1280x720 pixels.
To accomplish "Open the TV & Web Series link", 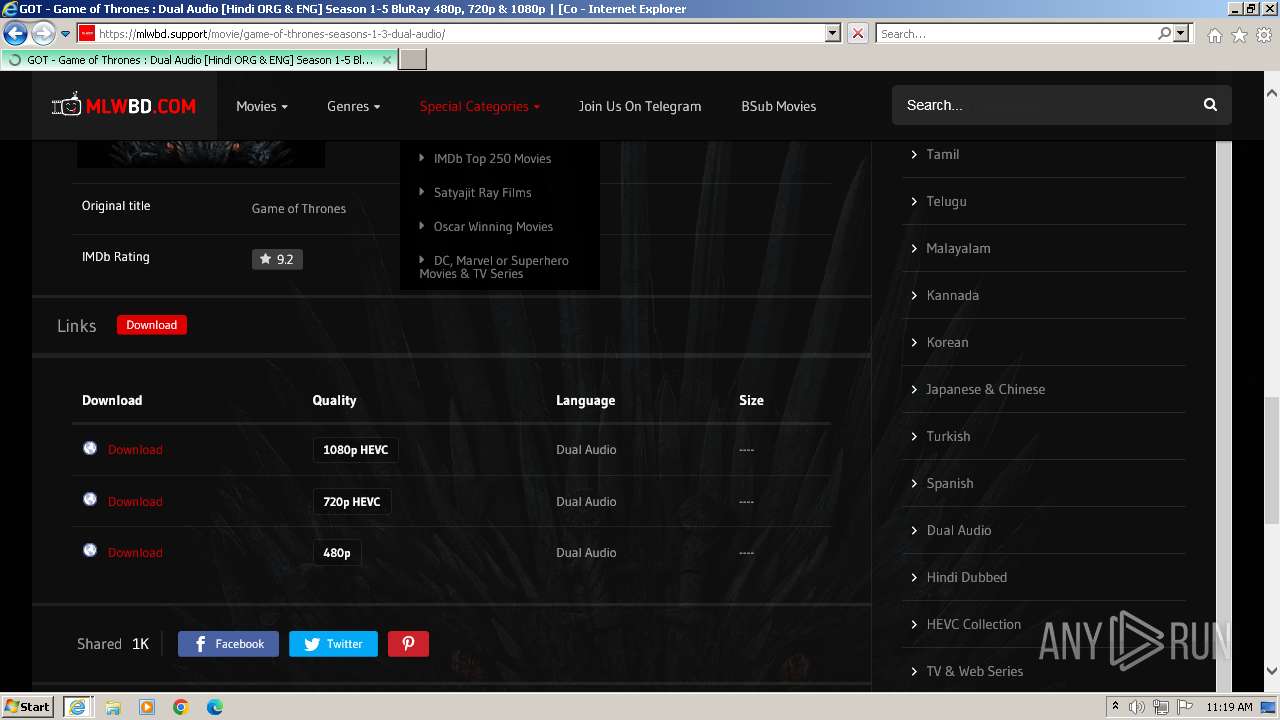I will coord(974,671).
